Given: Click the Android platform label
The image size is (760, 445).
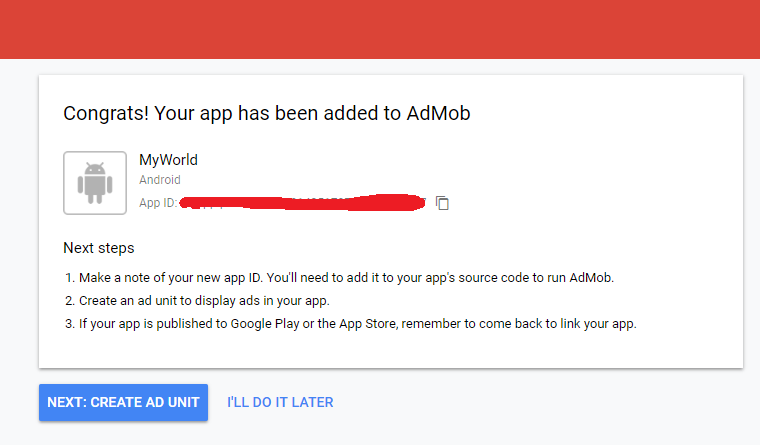Looking at the screenshot, I should pyautogui.click(x=160, y=180).
